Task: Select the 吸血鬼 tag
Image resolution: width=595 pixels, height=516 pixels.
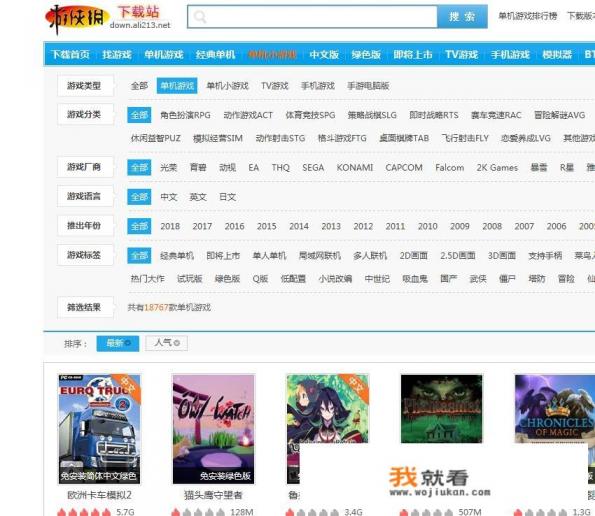Action: tap(415, 279)
